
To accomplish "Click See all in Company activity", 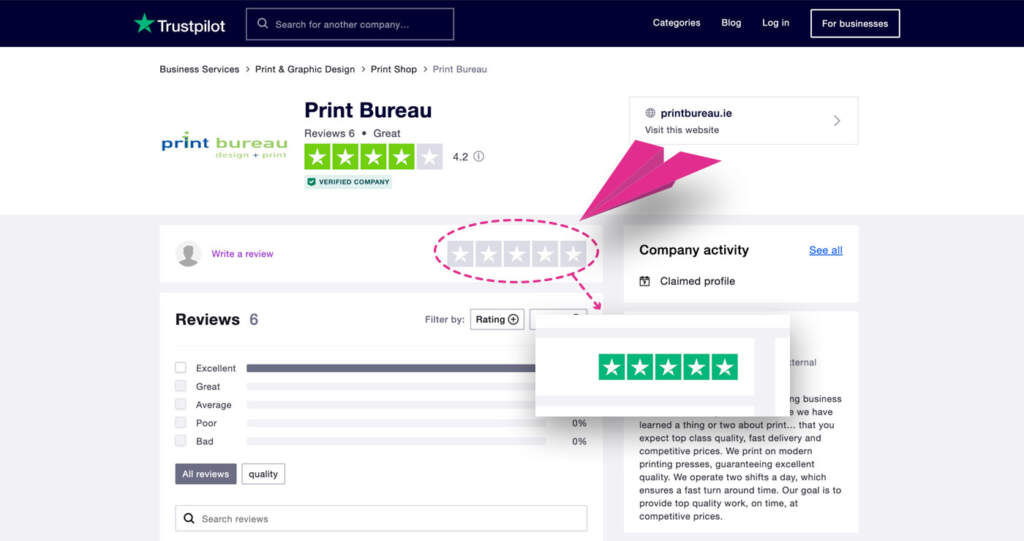I will pyautogui.click(x=825, y=250).
